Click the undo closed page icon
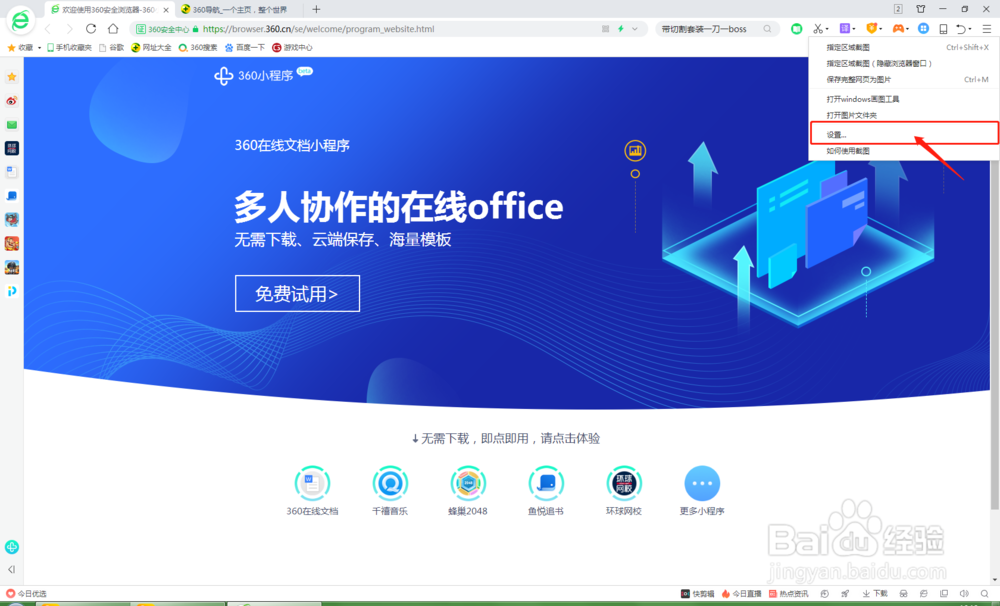The height and width of the screenshot is (606, 1000). click(x=961, y=29)
